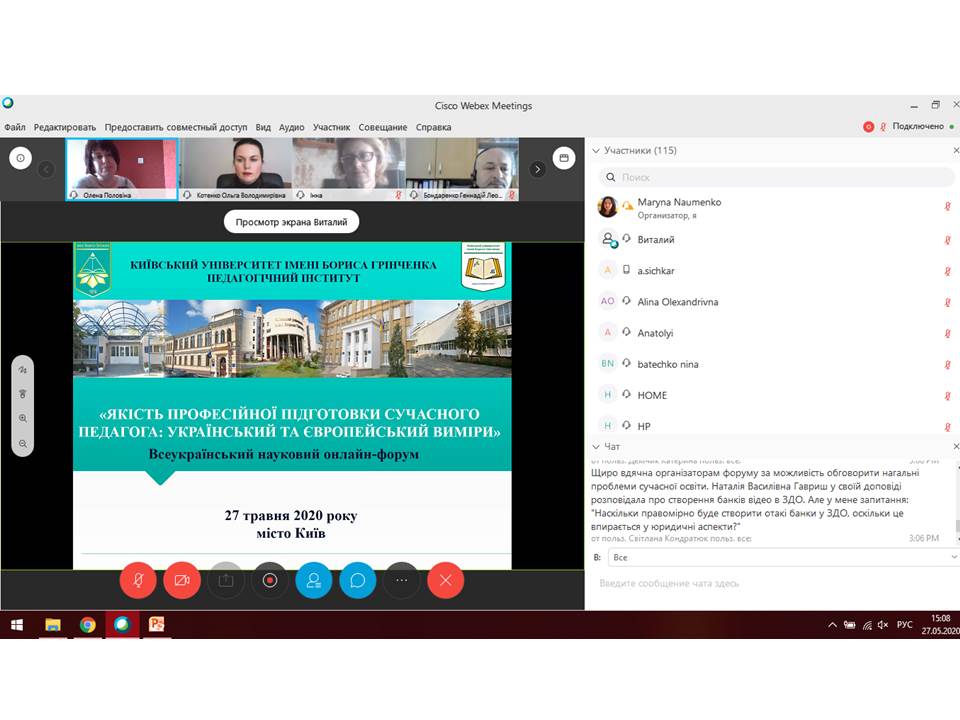Image resolution: width=960 pixels, height=720 pixels.
Task: Turn on camera with the video button
Action: tap(182, 579)
